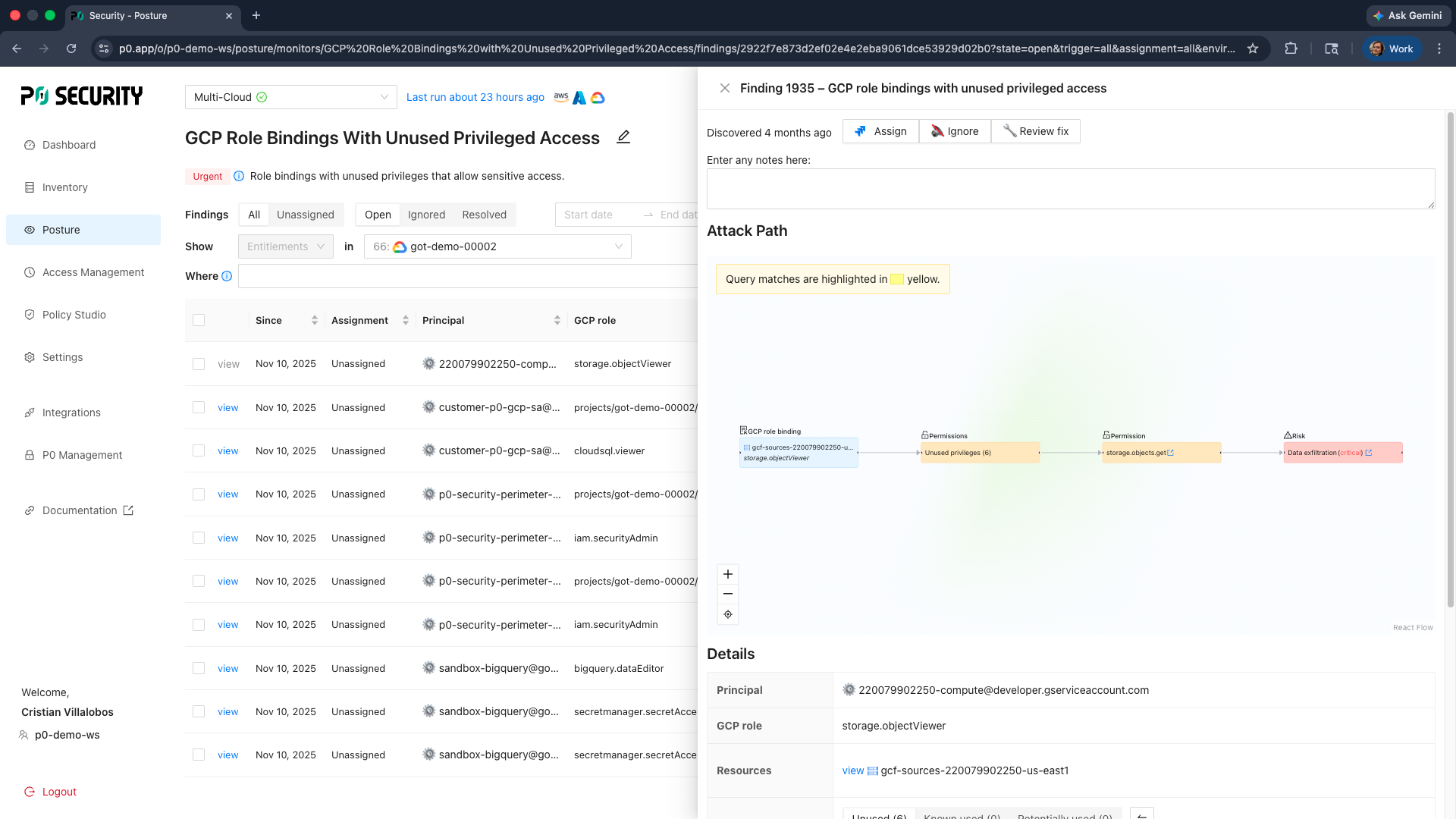
Task: Click the edit pencil icon beside monitor title
Action: coord(623,137)
